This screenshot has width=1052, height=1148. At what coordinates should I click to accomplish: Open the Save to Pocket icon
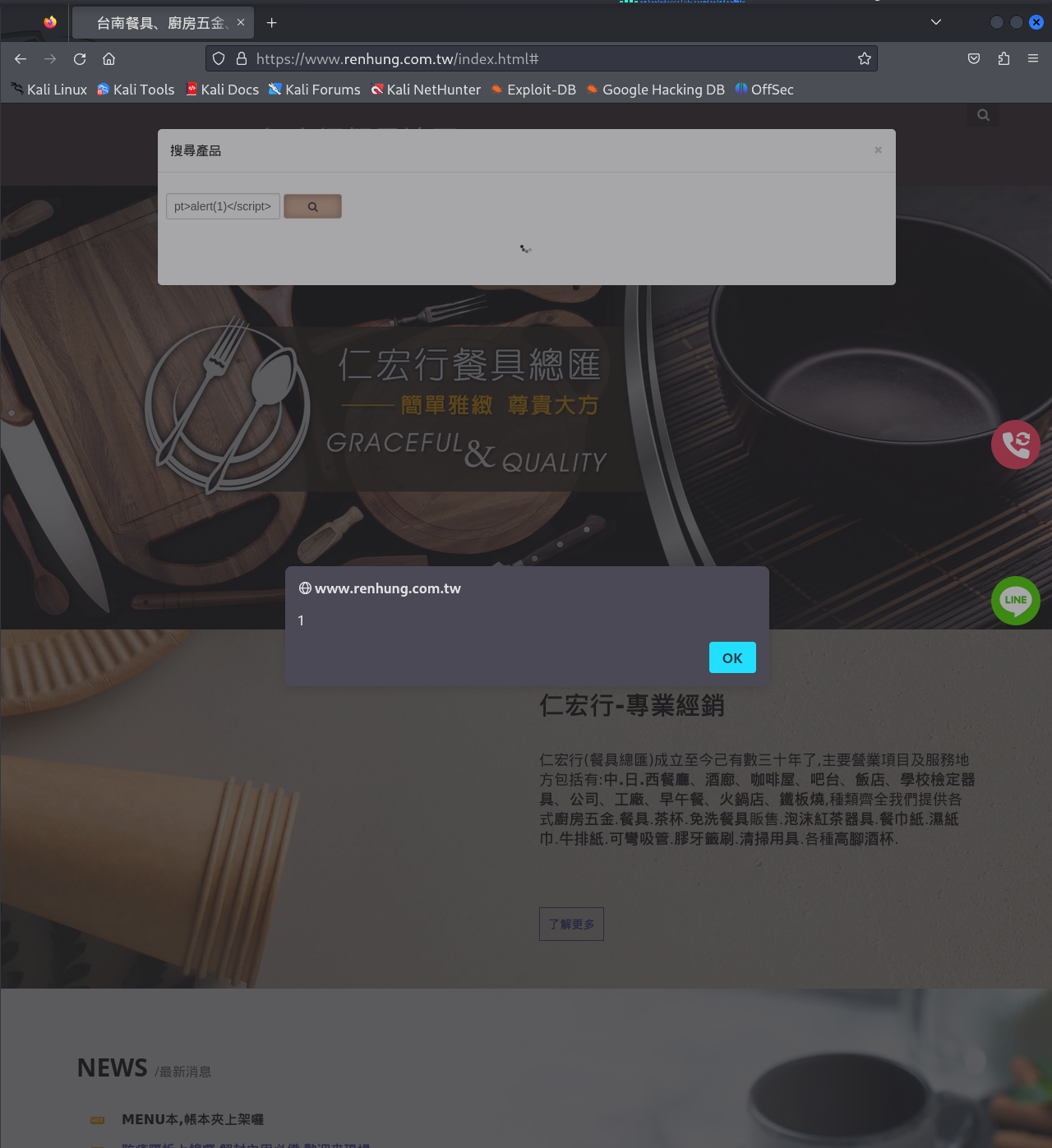point(974,58)
